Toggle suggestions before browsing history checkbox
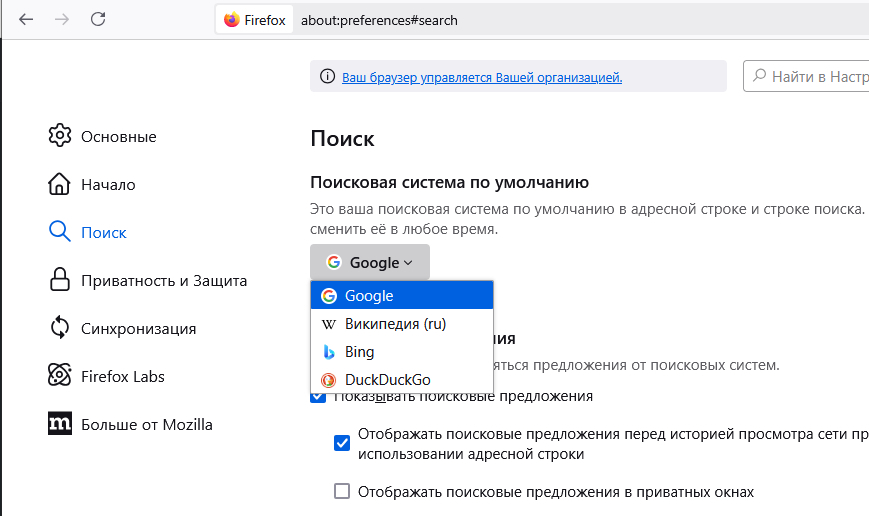 click(342, 442)
